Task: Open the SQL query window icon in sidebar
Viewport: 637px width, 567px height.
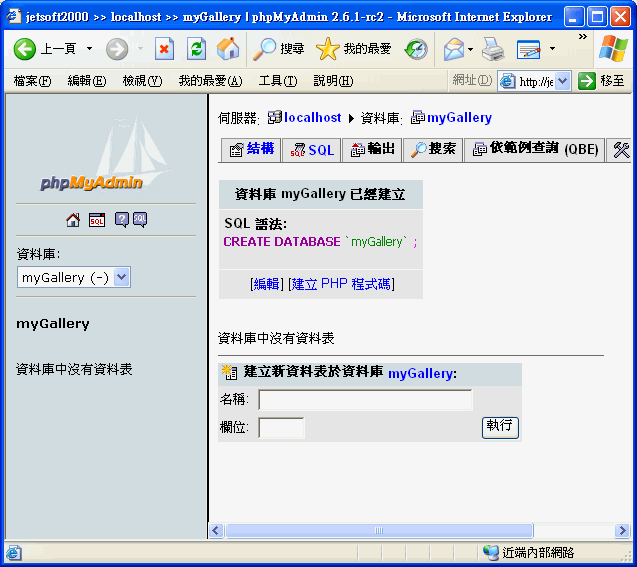Action: click(97, 220)
